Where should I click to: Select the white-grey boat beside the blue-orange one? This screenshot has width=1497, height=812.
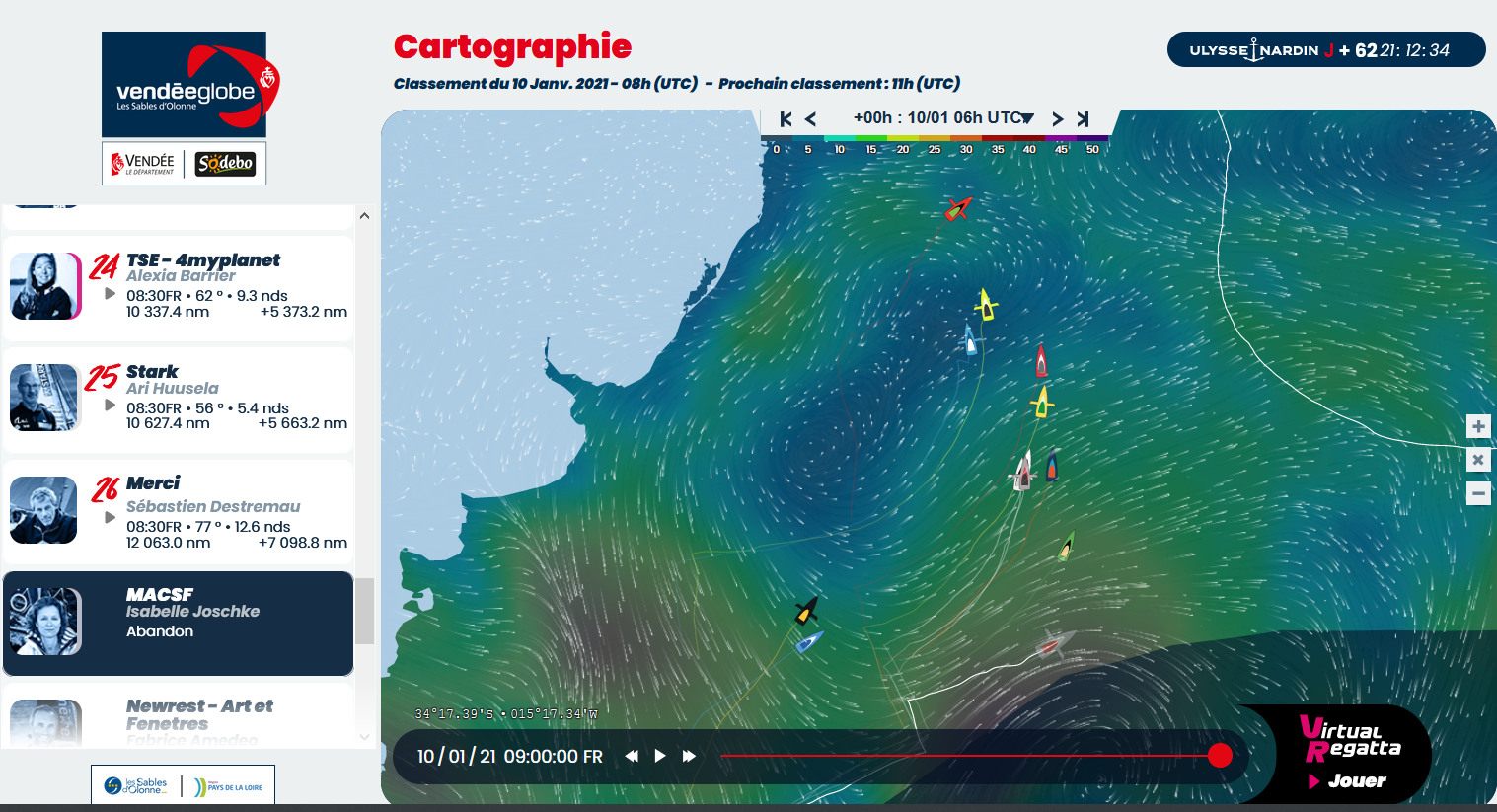[1023, 471]
